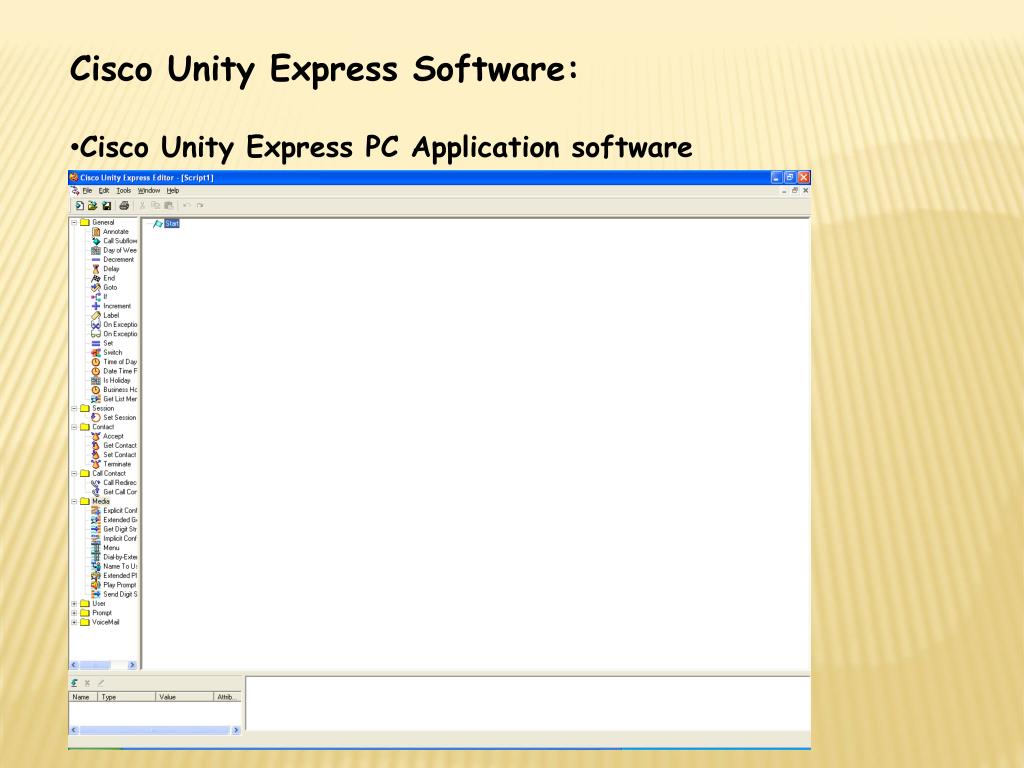Expand the User folder
Screen dimensions: 1024x768
click(74, 604)
